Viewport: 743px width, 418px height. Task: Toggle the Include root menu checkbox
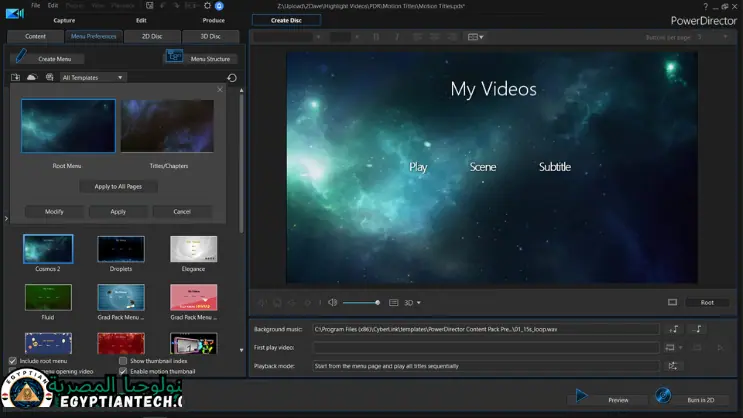click(13, 360)
